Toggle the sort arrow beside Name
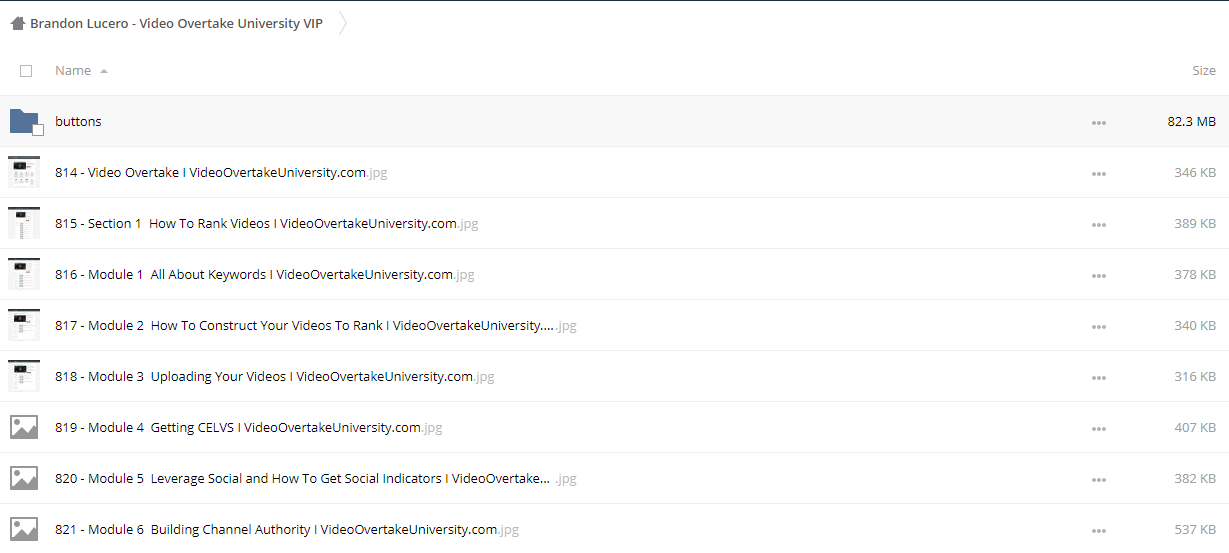 104,71
